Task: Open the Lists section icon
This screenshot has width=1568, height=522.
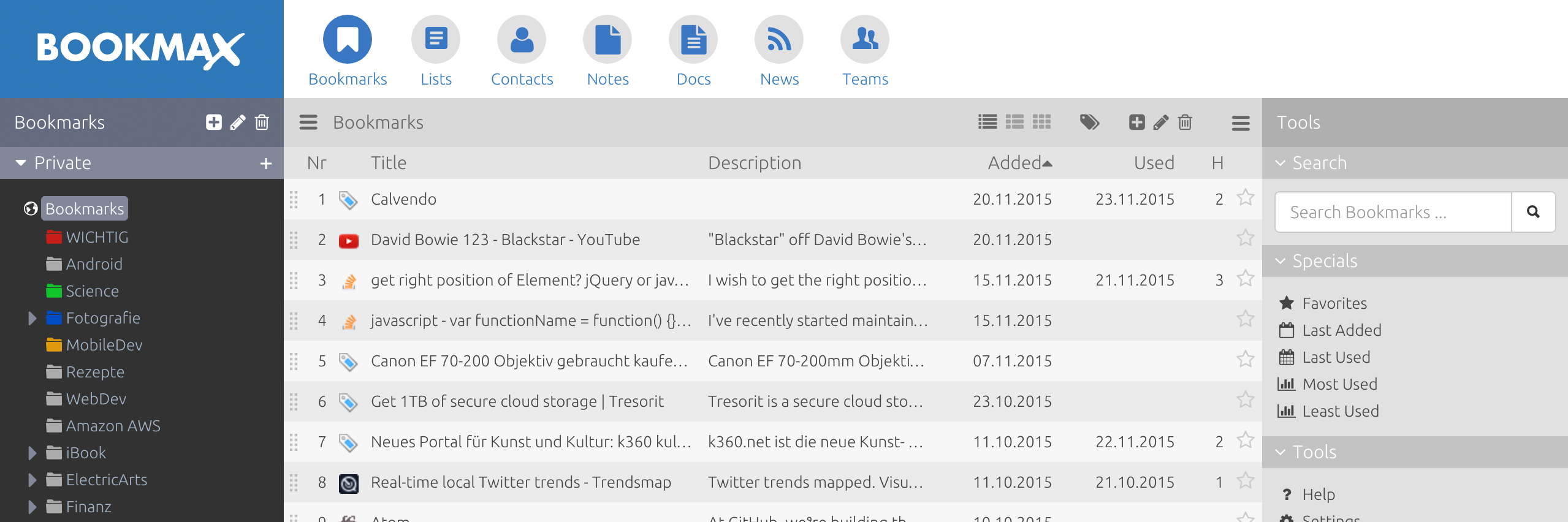Action: pos(436,40)
